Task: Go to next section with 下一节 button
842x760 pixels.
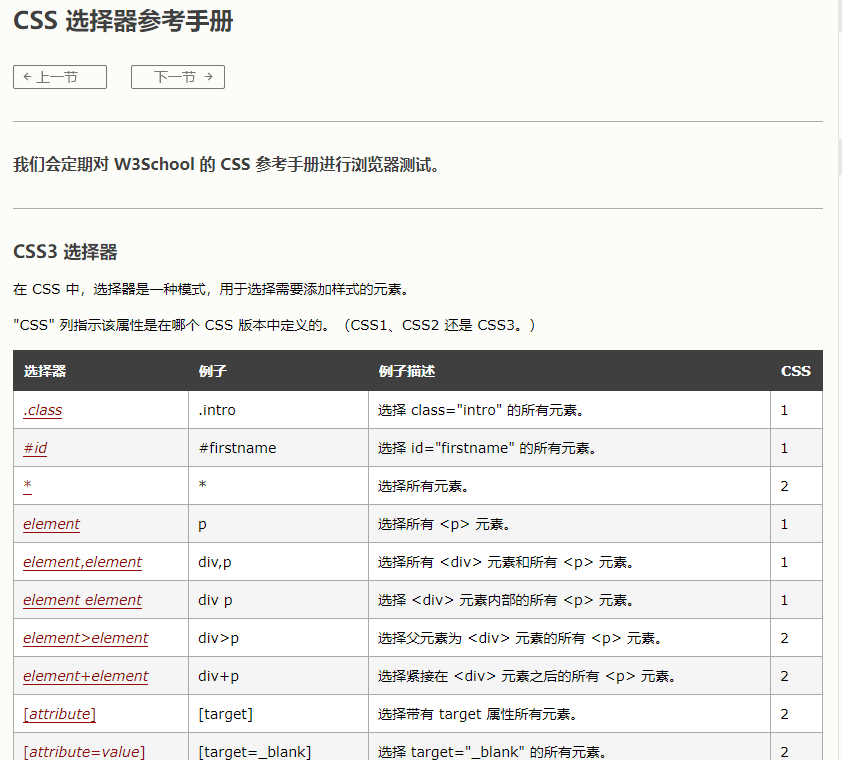Action: click(x=178, y=77)
